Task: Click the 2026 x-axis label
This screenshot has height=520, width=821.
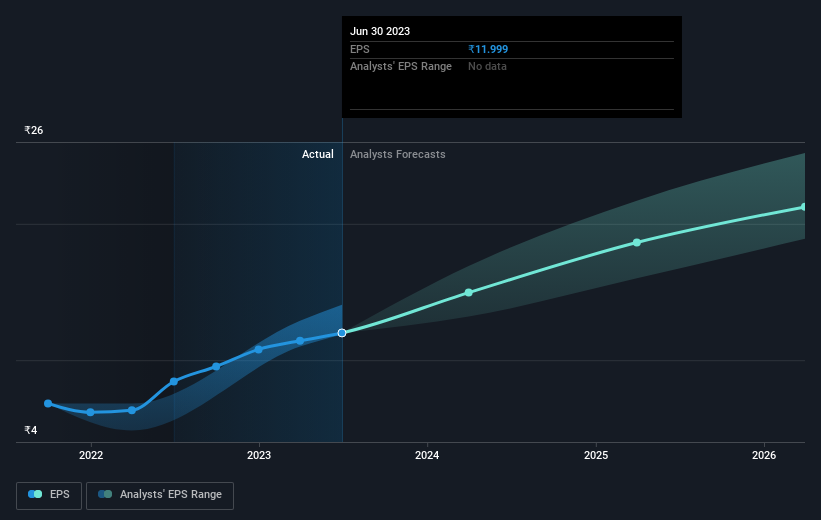Action: point(764,455)
